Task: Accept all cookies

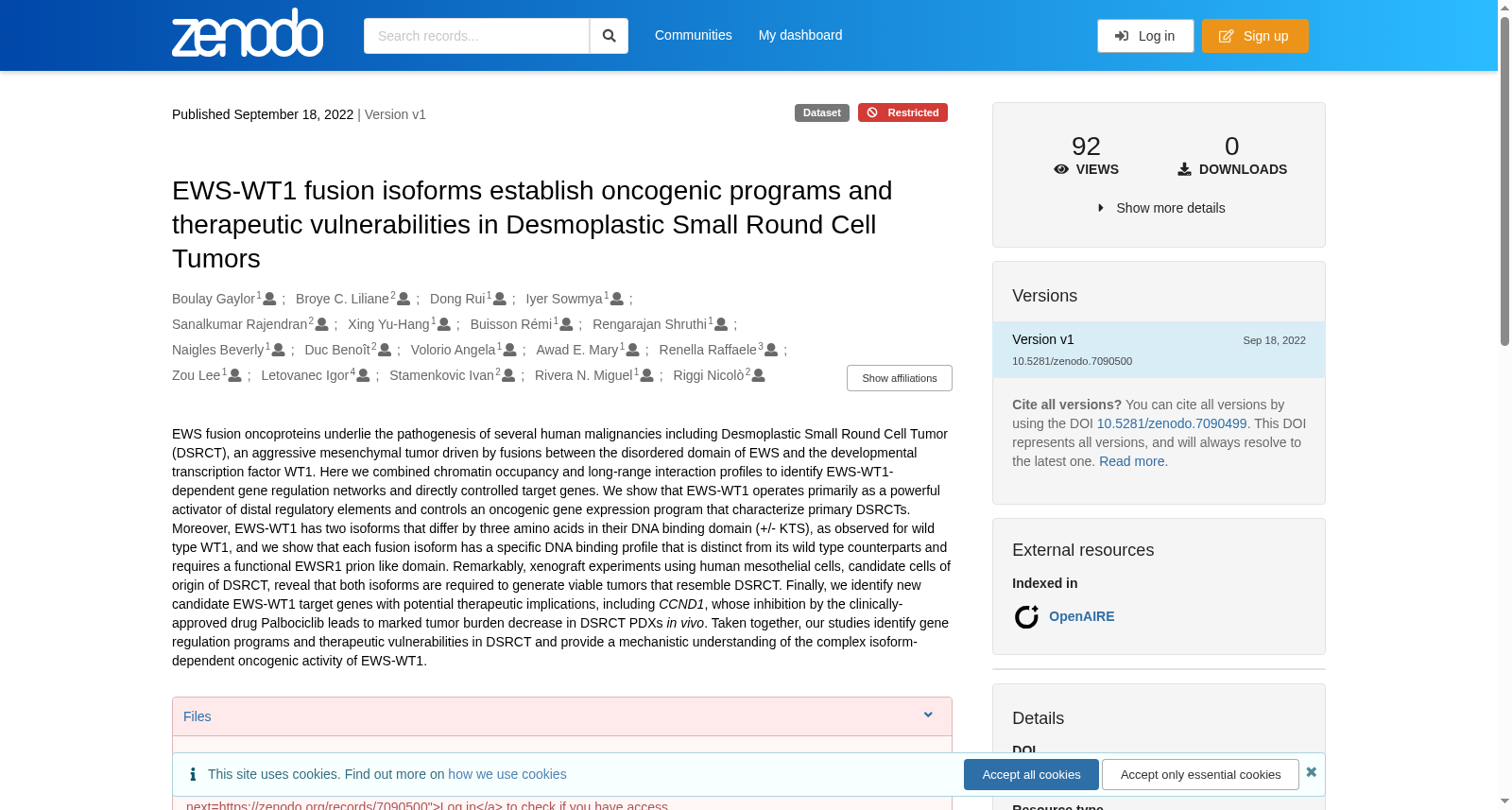Action: click(x=1031, y=774)
